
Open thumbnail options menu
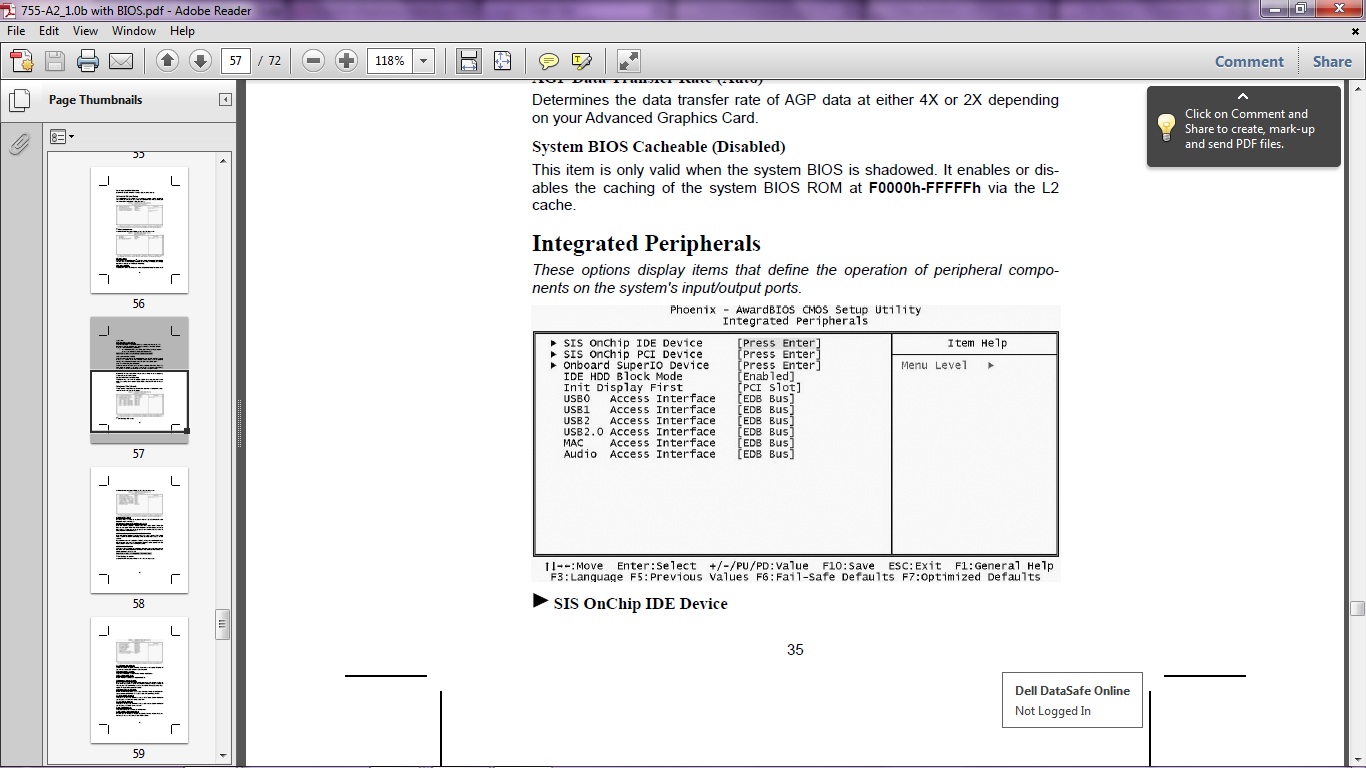tap(62, 136)
